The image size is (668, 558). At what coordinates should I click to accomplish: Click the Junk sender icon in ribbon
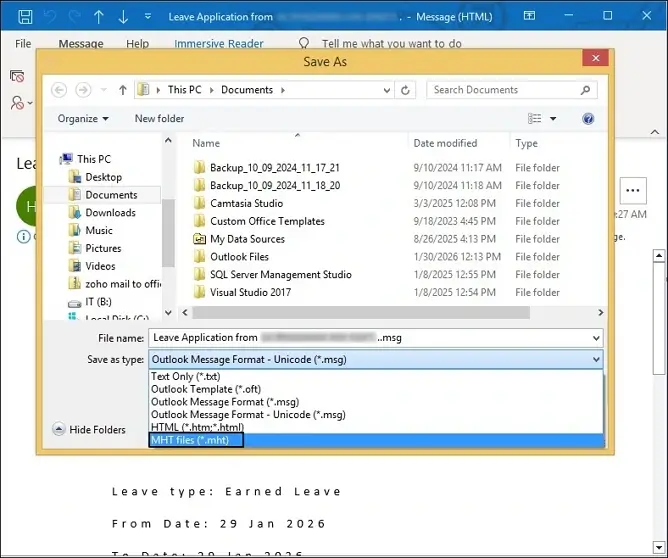point(17,103)
